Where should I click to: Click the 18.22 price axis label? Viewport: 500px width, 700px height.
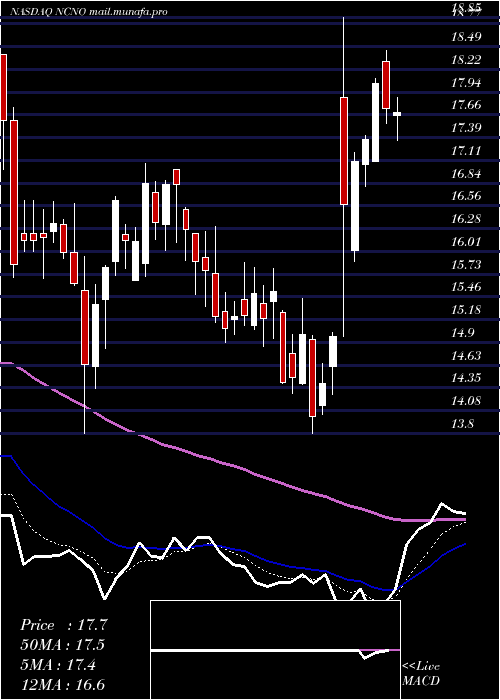pos(466,60)
